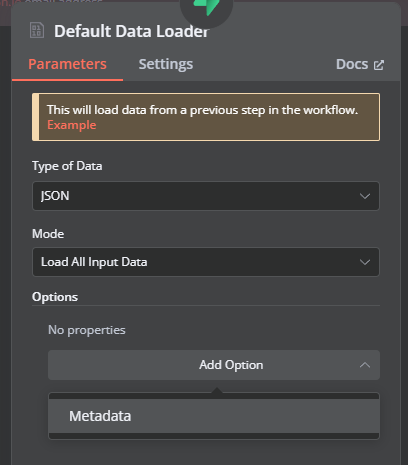Open the Docs link

tap(360, 64)
